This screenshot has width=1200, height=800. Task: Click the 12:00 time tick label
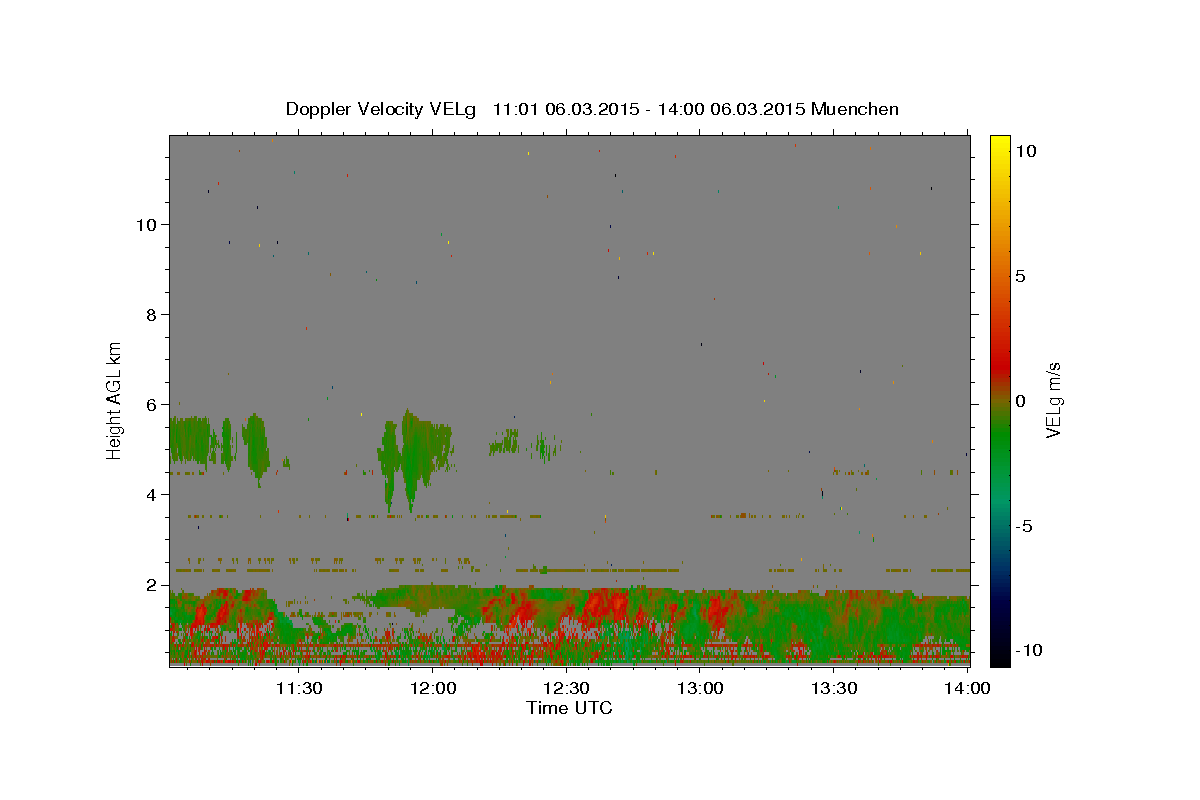432,688
